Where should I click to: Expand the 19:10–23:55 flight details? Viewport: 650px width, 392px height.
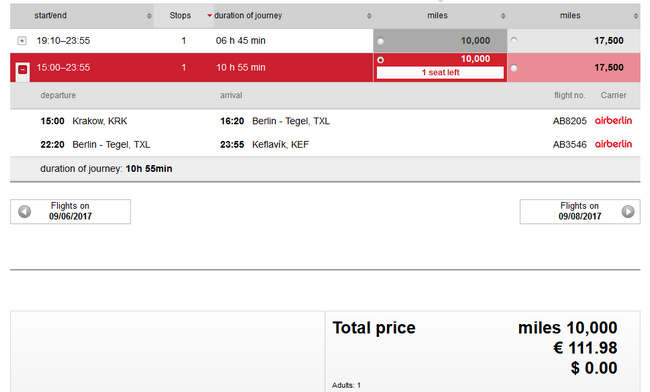(x=22, y=41)
